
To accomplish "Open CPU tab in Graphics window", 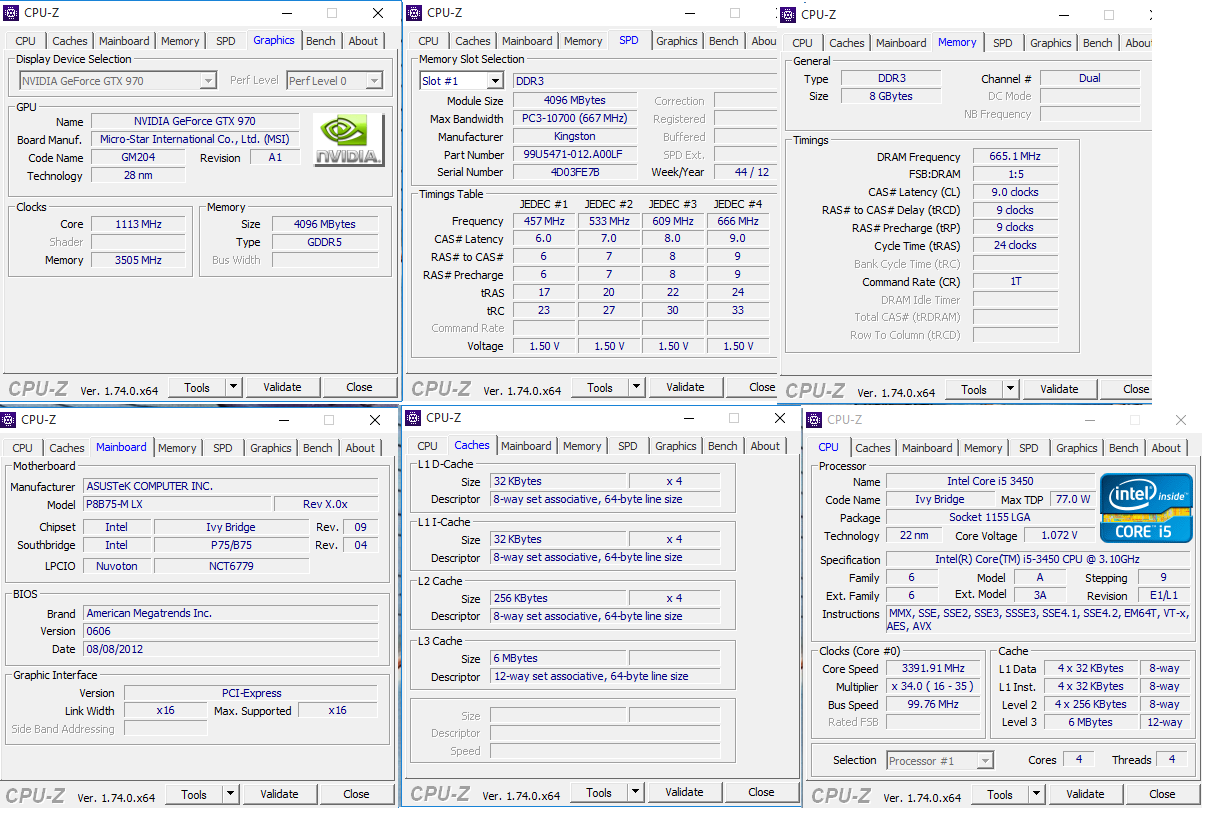I will (26, 41).
